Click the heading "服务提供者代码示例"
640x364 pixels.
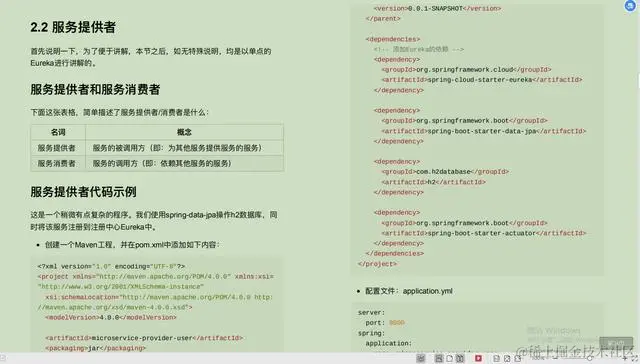pyautogui.click(x=83, y=192)
